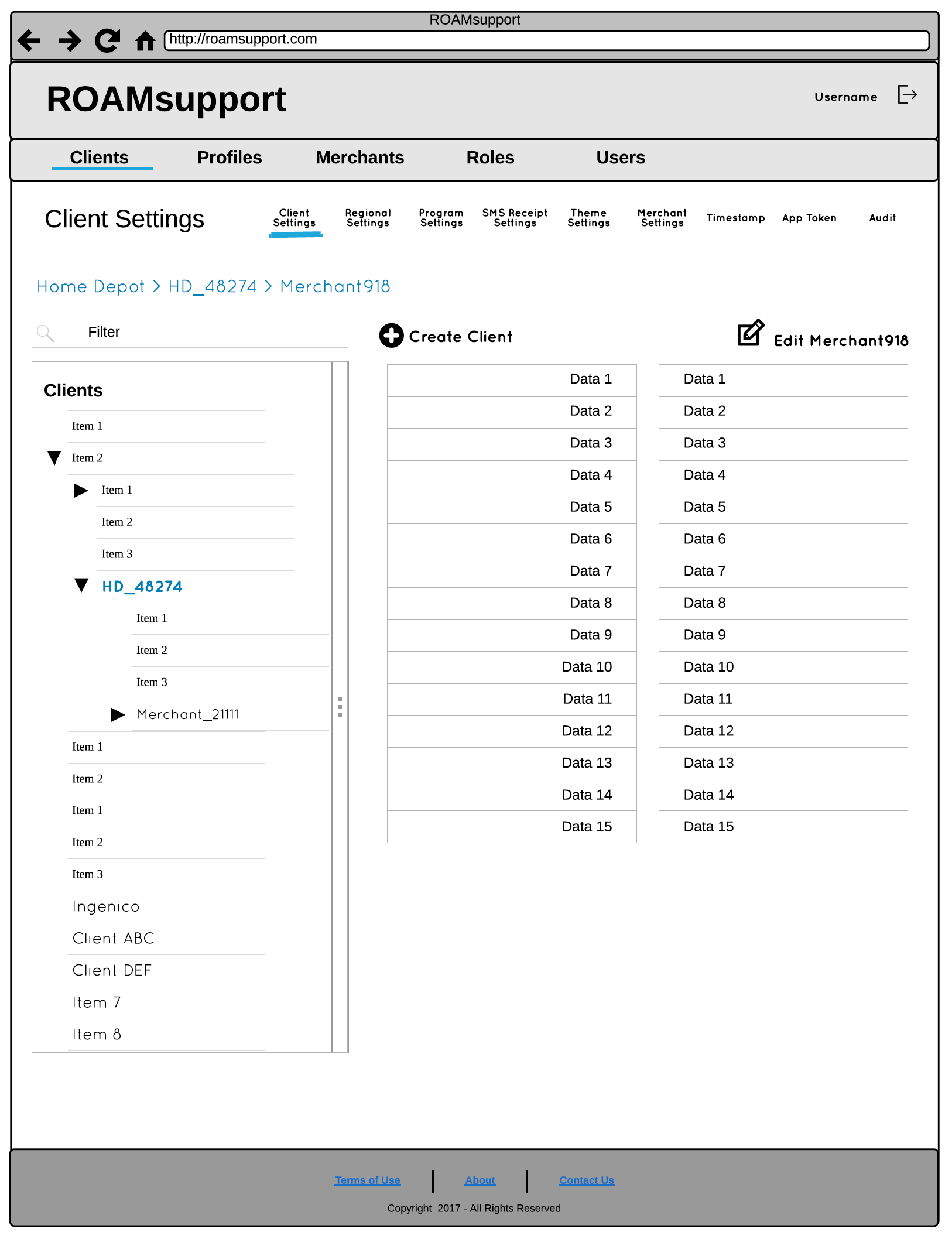Click the panel splitter dotted handle
This screenshot has height=1239, width=952.
coord(340,707)
